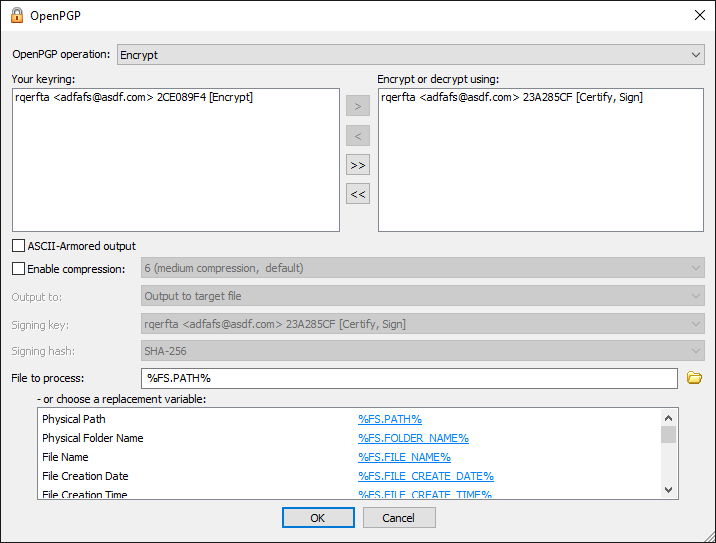The image size is (716, 543).
Task: Close the OpenPGP dialog window
Action: coord(697,15)
